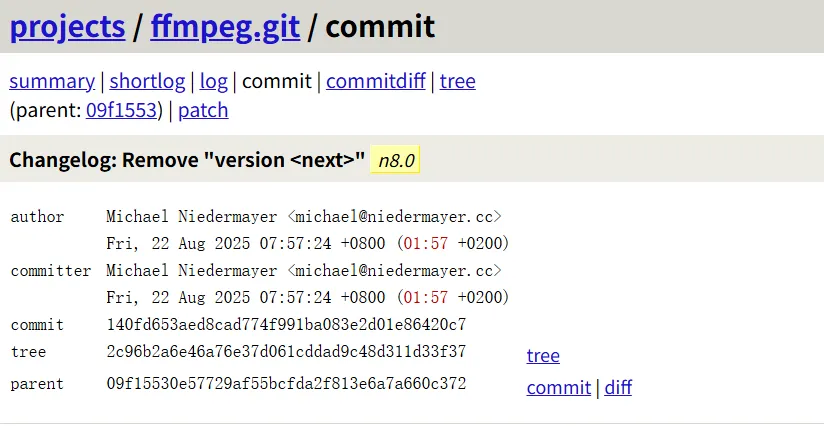This screenshot has height=426, width=824.
Task: Click the tree hash 2c96b2a6e46a
Action: 286,352
